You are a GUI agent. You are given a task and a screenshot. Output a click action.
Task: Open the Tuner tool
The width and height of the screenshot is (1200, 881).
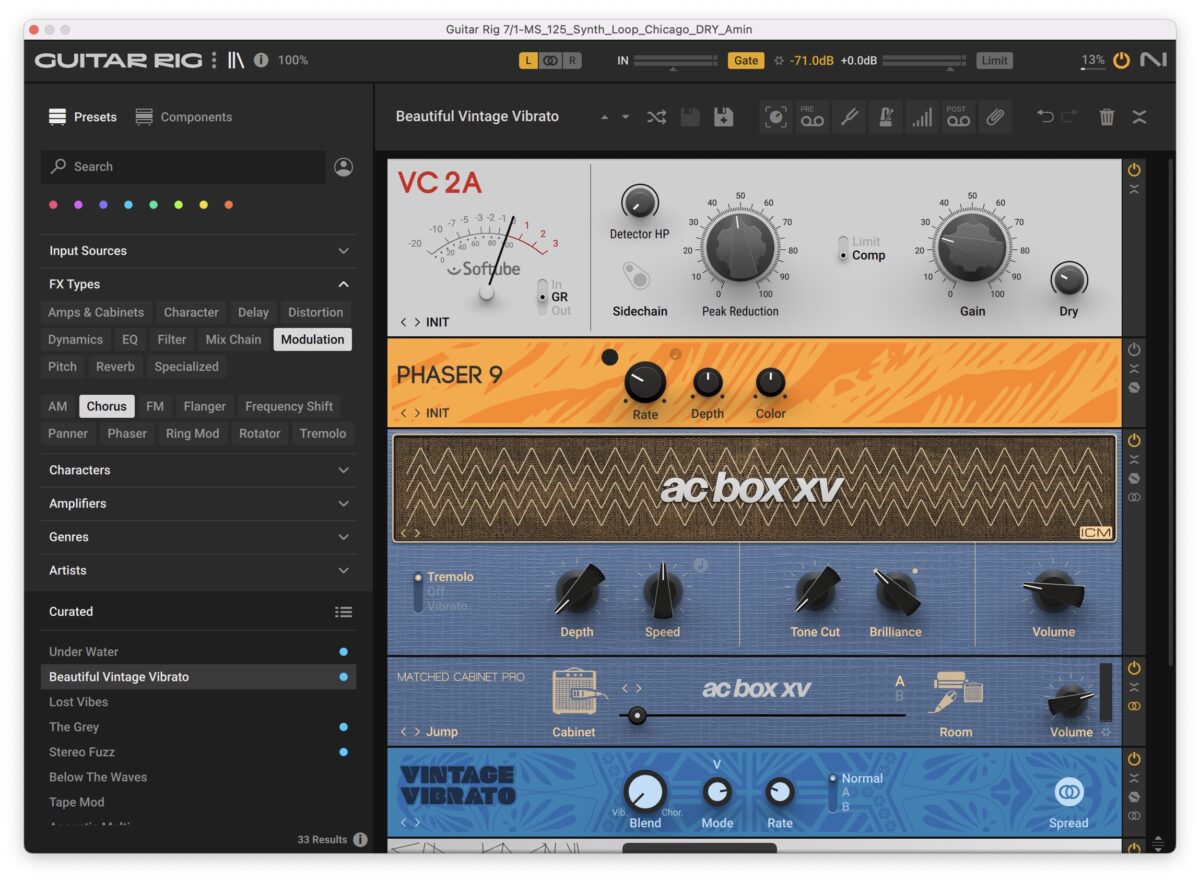850,117
